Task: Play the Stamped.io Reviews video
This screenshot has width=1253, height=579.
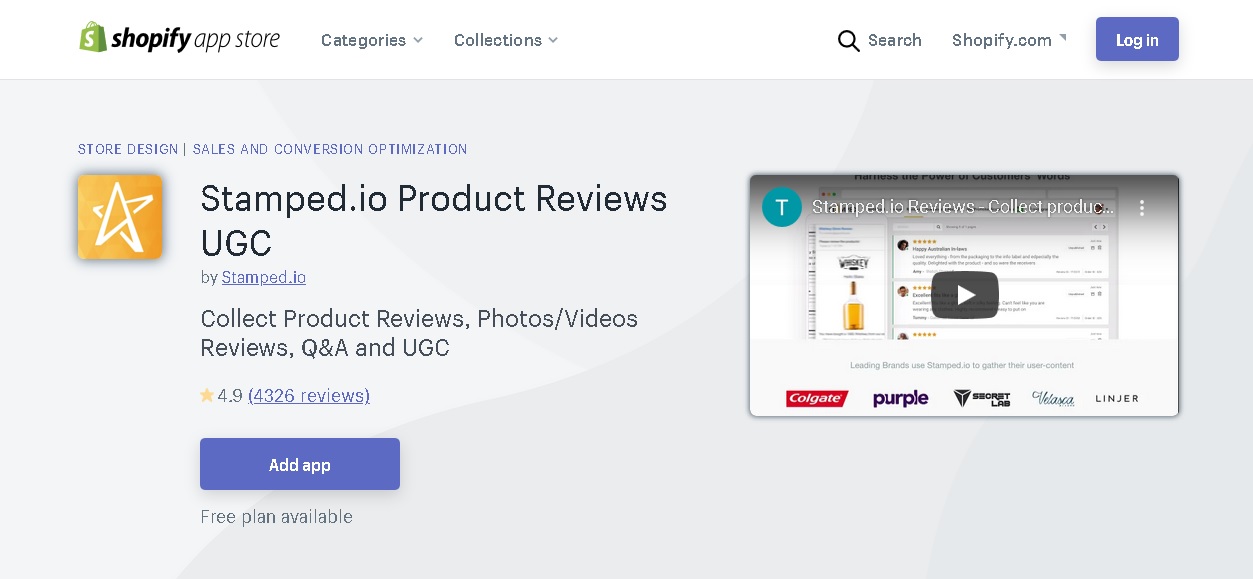Action: pos(965,295)
